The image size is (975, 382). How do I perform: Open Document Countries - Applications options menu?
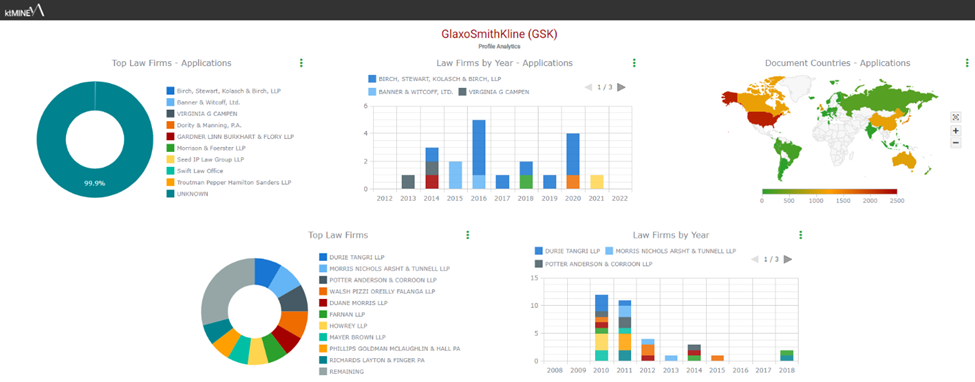tap(967, 63)
